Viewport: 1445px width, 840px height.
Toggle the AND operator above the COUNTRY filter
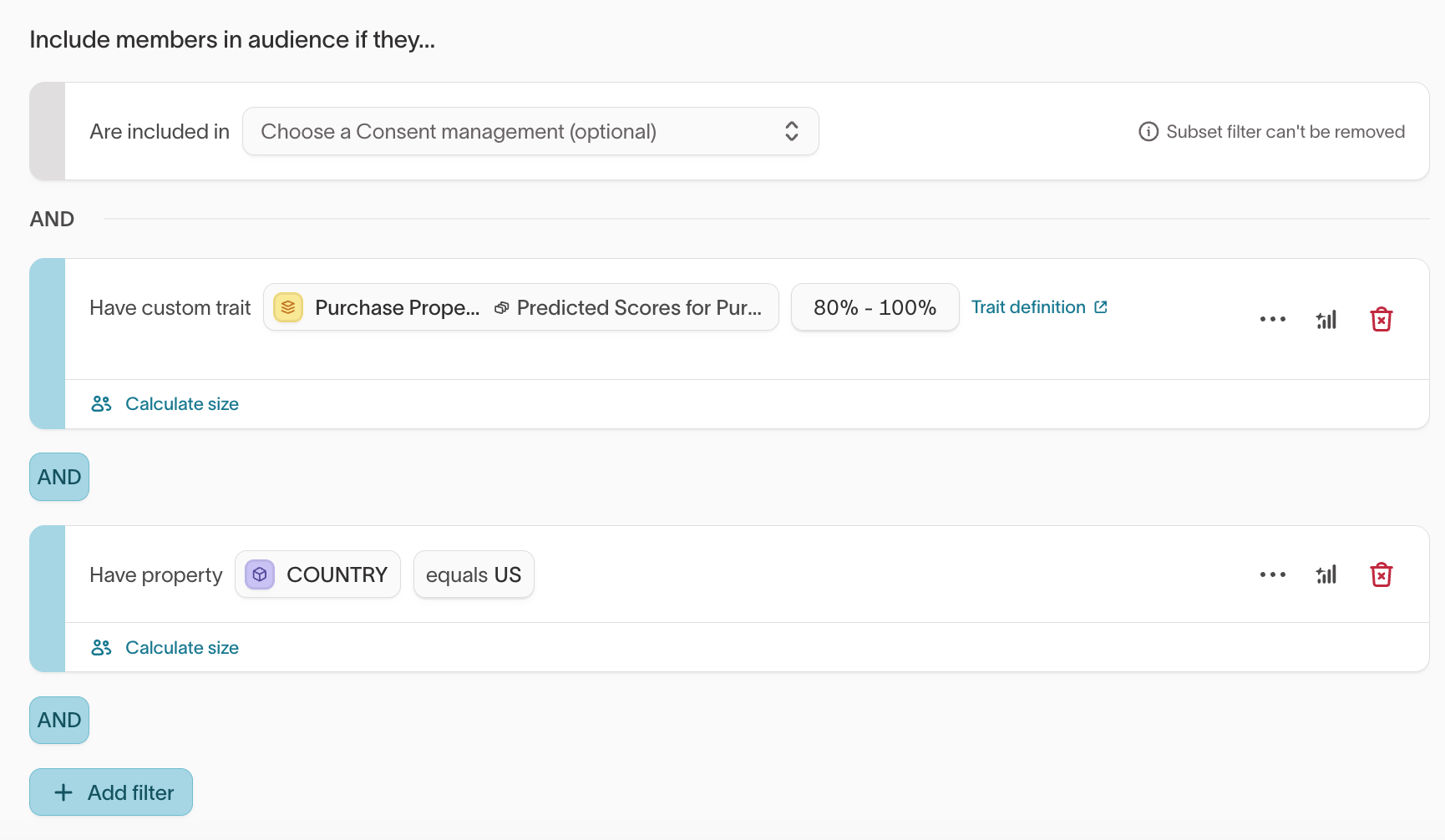[59, 477]
